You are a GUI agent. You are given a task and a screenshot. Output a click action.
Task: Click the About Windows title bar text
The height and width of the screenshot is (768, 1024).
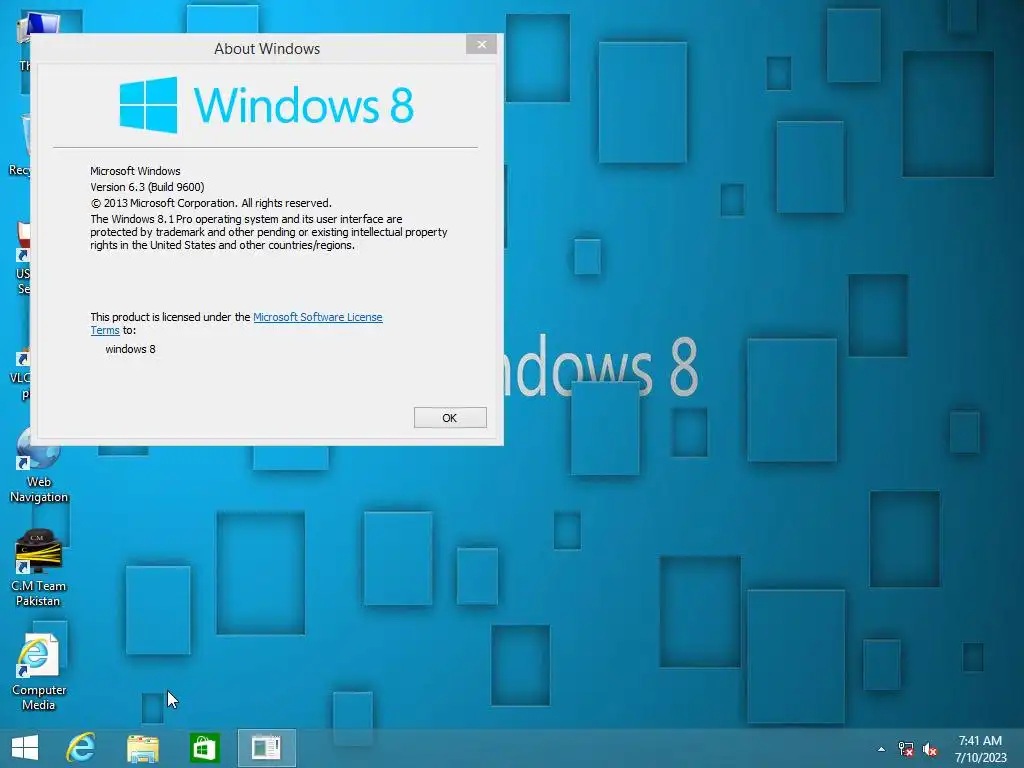267,49
